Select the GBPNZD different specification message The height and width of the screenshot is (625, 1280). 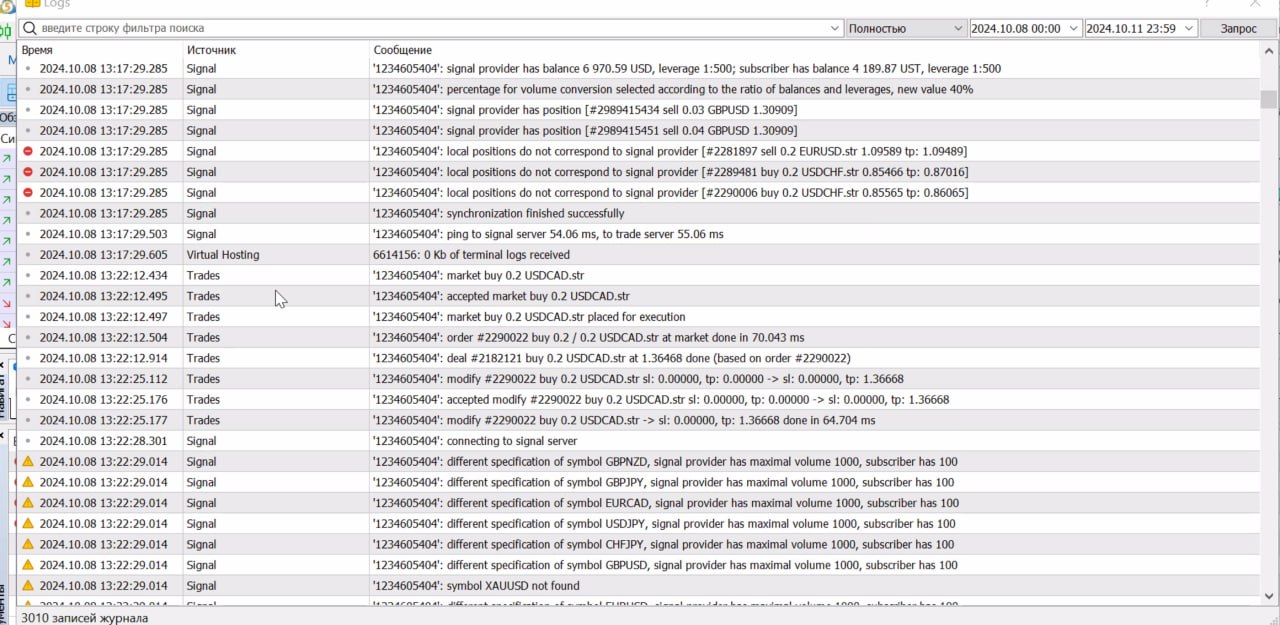click(x=666, y=461)
